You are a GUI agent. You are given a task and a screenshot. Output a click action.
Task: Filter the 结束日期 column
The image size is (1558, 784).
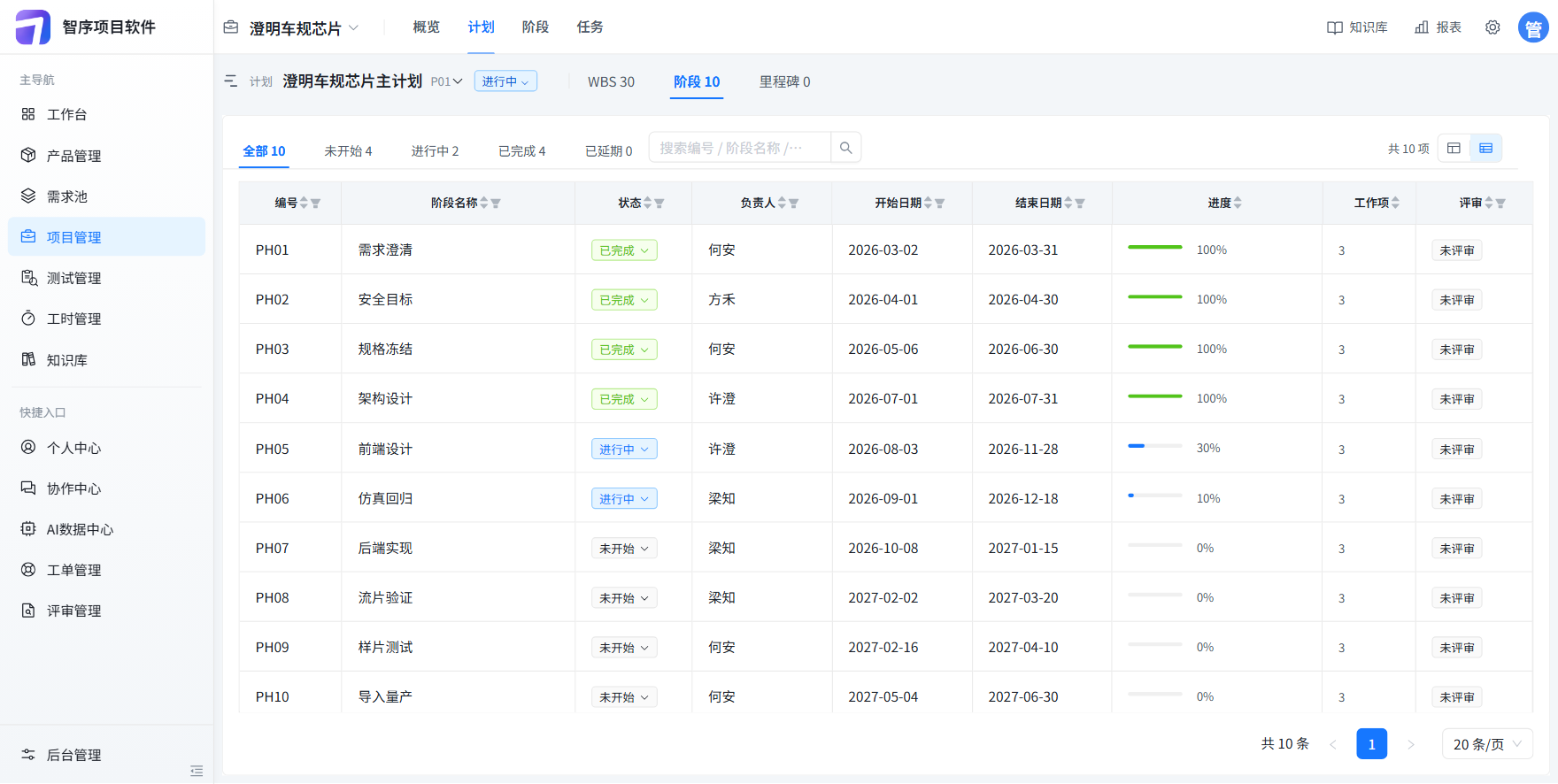point(1080,204)
